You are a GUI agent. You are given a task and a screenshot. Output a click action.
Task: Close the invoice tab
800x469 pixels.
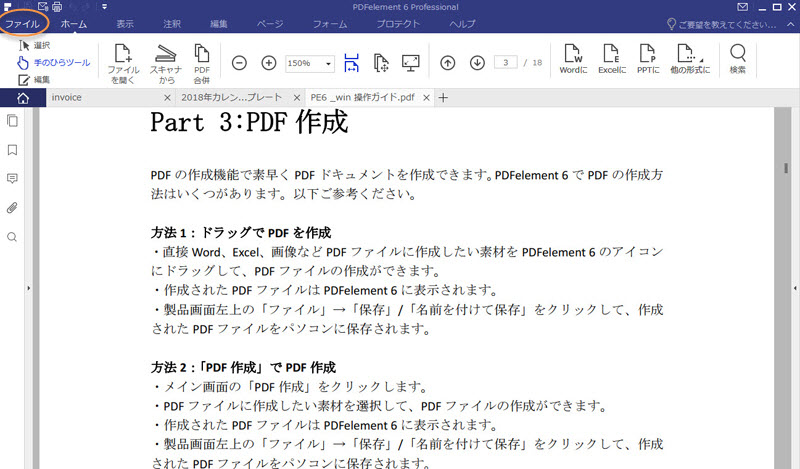click(x=167, y=97)
